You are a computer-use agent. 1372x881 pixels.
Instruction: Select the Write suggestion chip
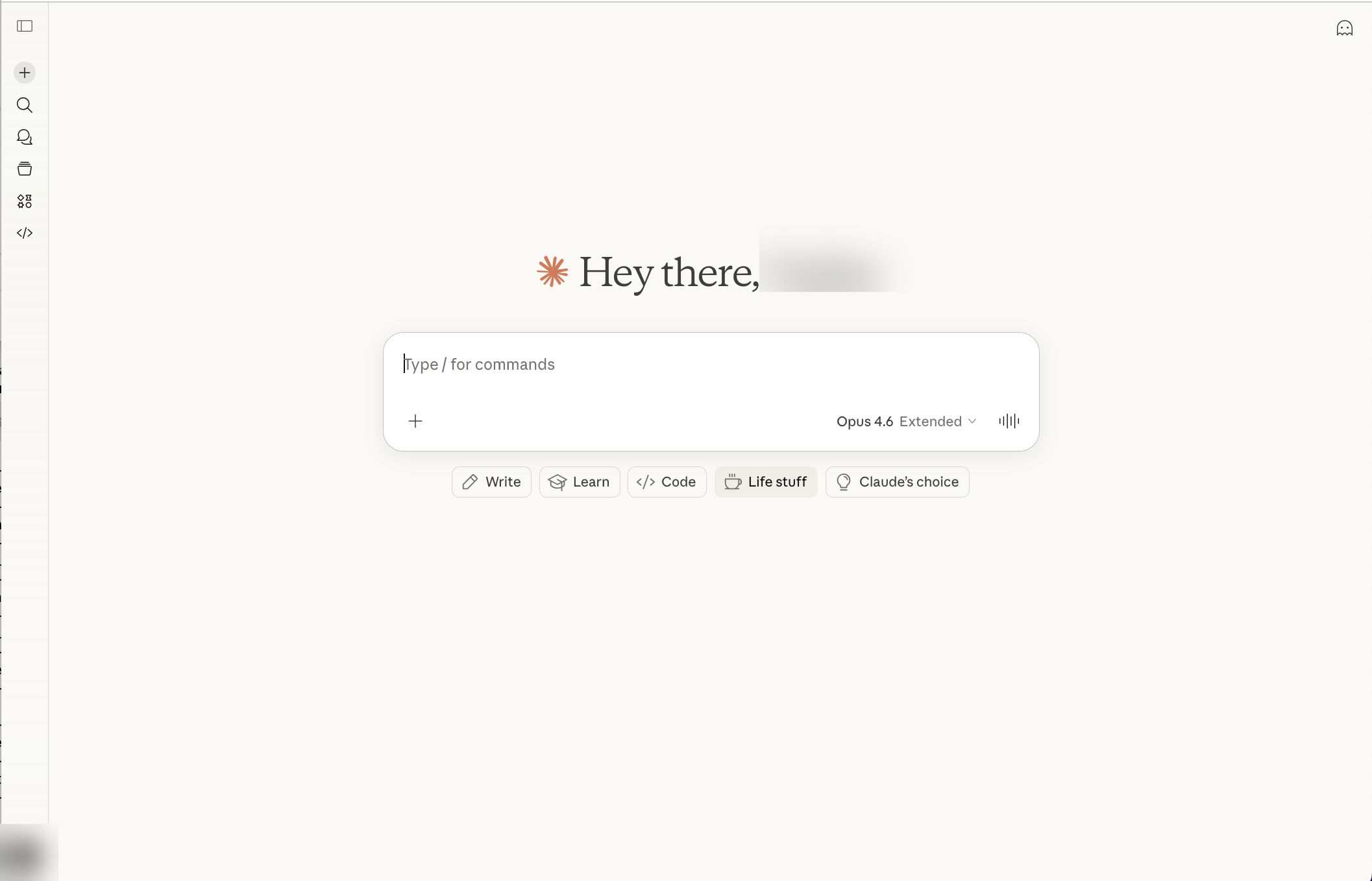click(x=491, y=482)
